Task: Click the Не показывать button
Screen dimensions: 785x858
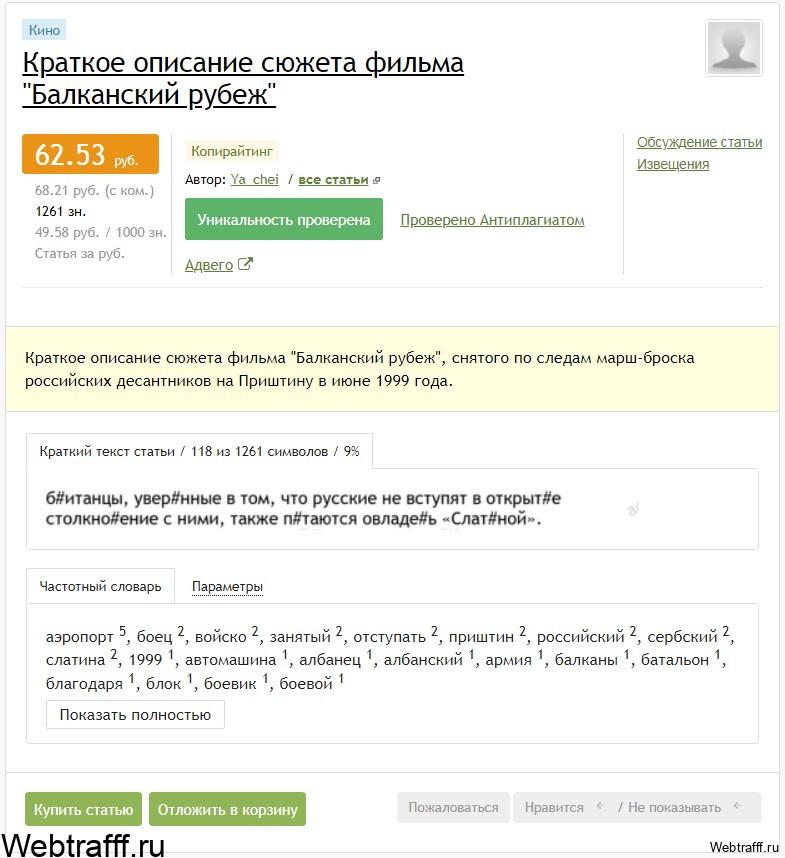Action: coord(674,808)
